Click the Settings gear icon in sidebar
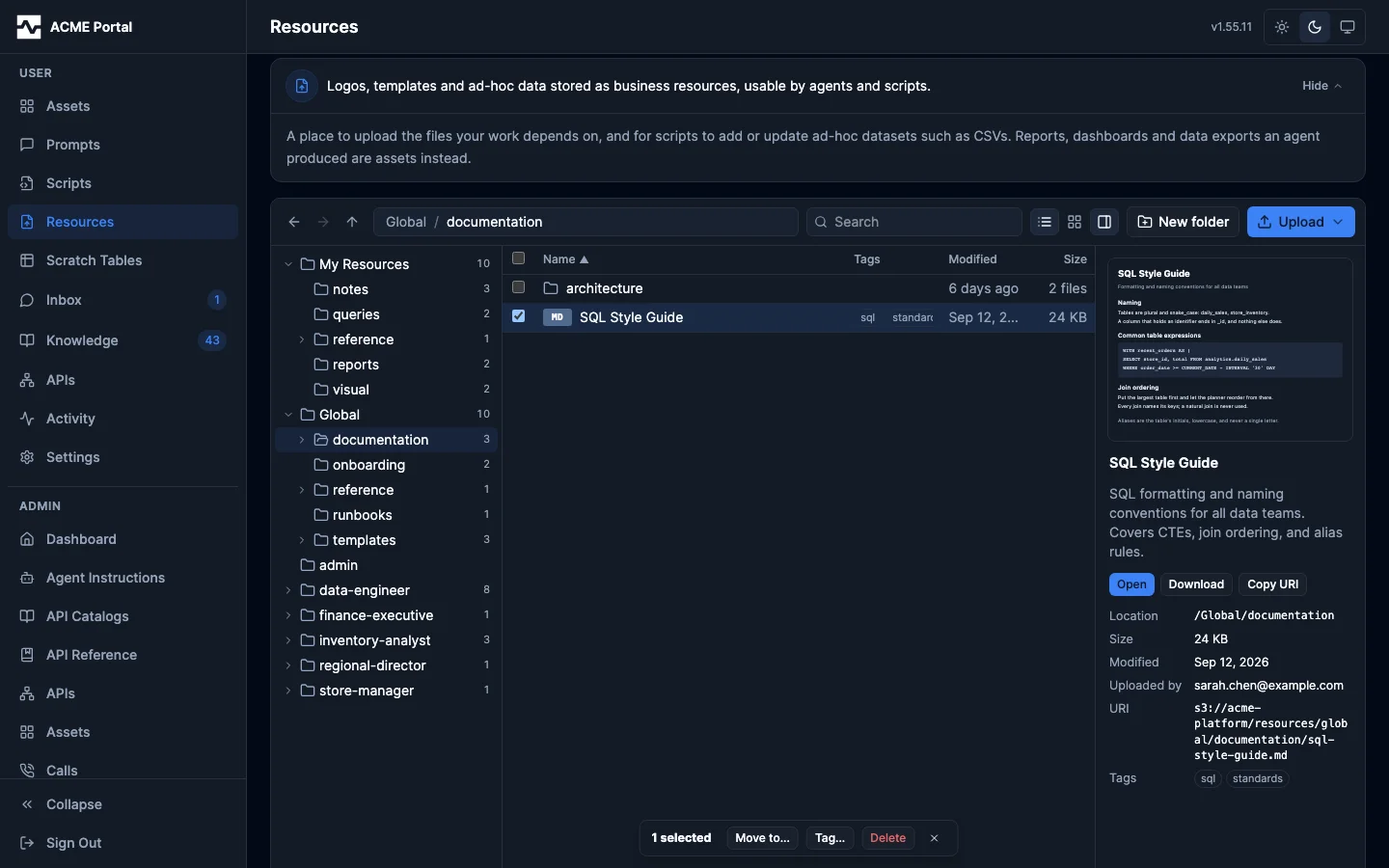 (x=27, y=457)
